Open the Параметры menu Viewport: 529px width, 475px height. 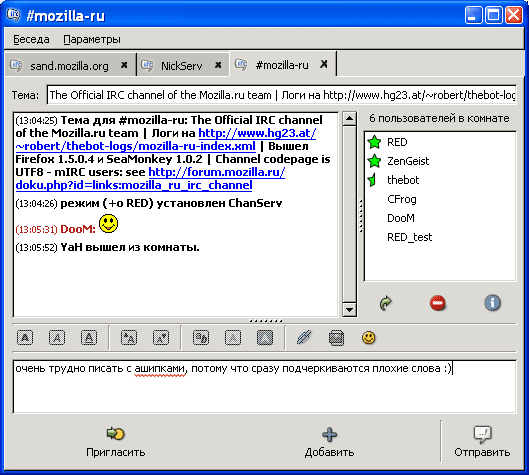(92, 39)
